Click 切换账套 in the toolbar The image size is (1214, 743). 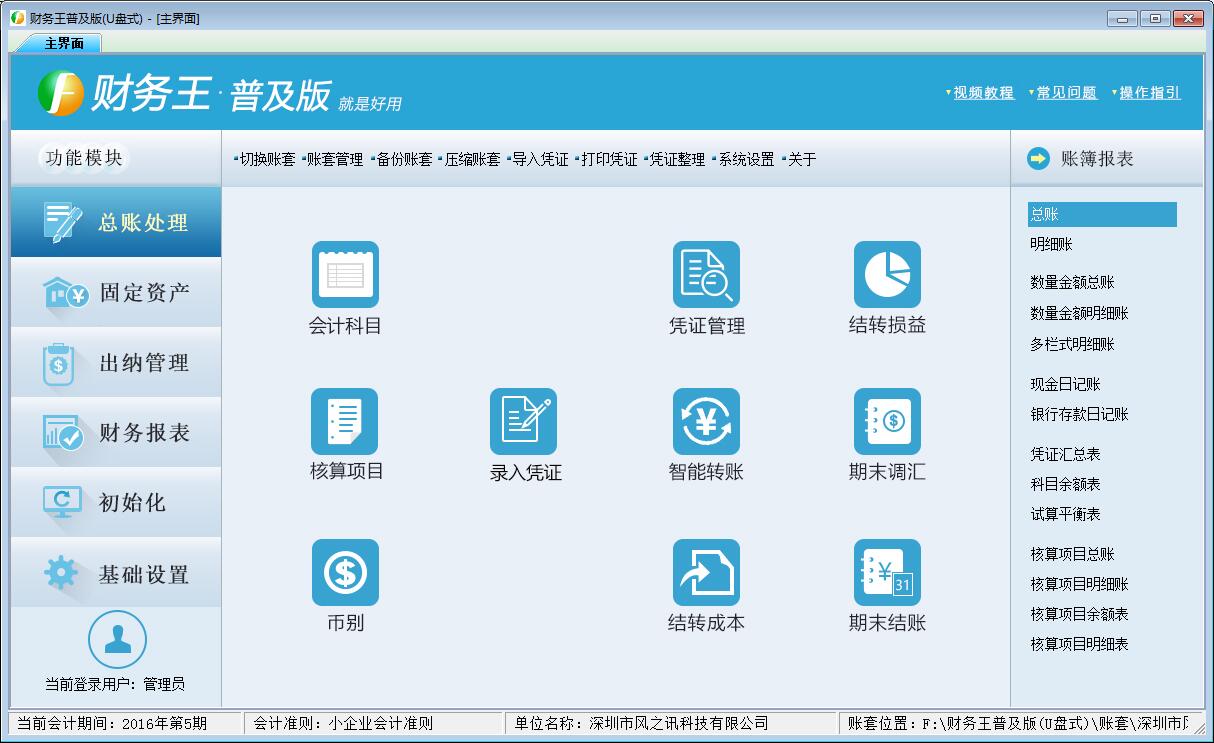click(x=267, y=159)
